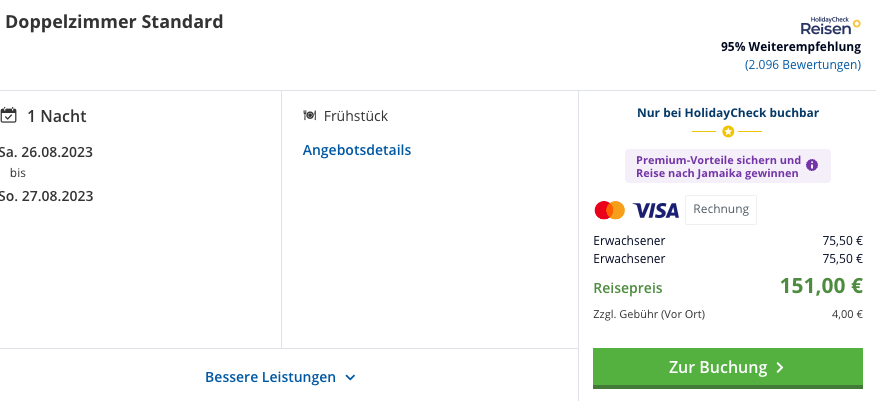876x401 pixels.
Task: Select the Rechnung payment option
Action: 721,209
